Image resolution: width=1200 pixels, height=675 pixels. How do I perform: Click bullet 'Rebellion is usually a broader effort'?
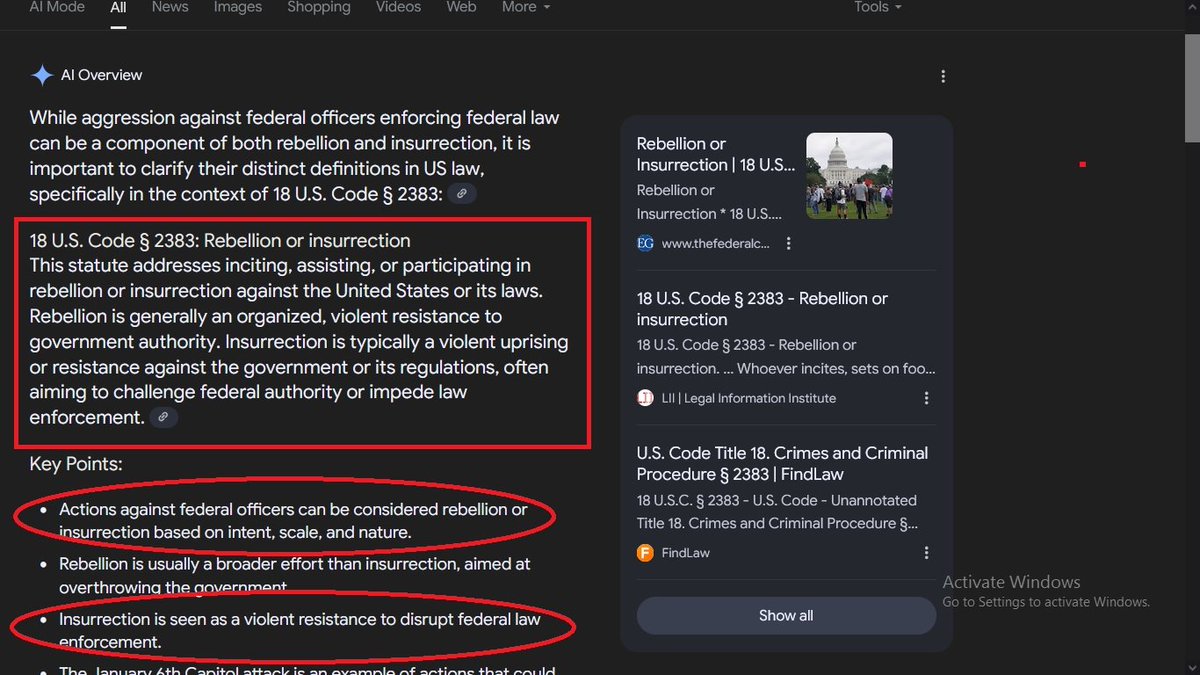(294, 575)
